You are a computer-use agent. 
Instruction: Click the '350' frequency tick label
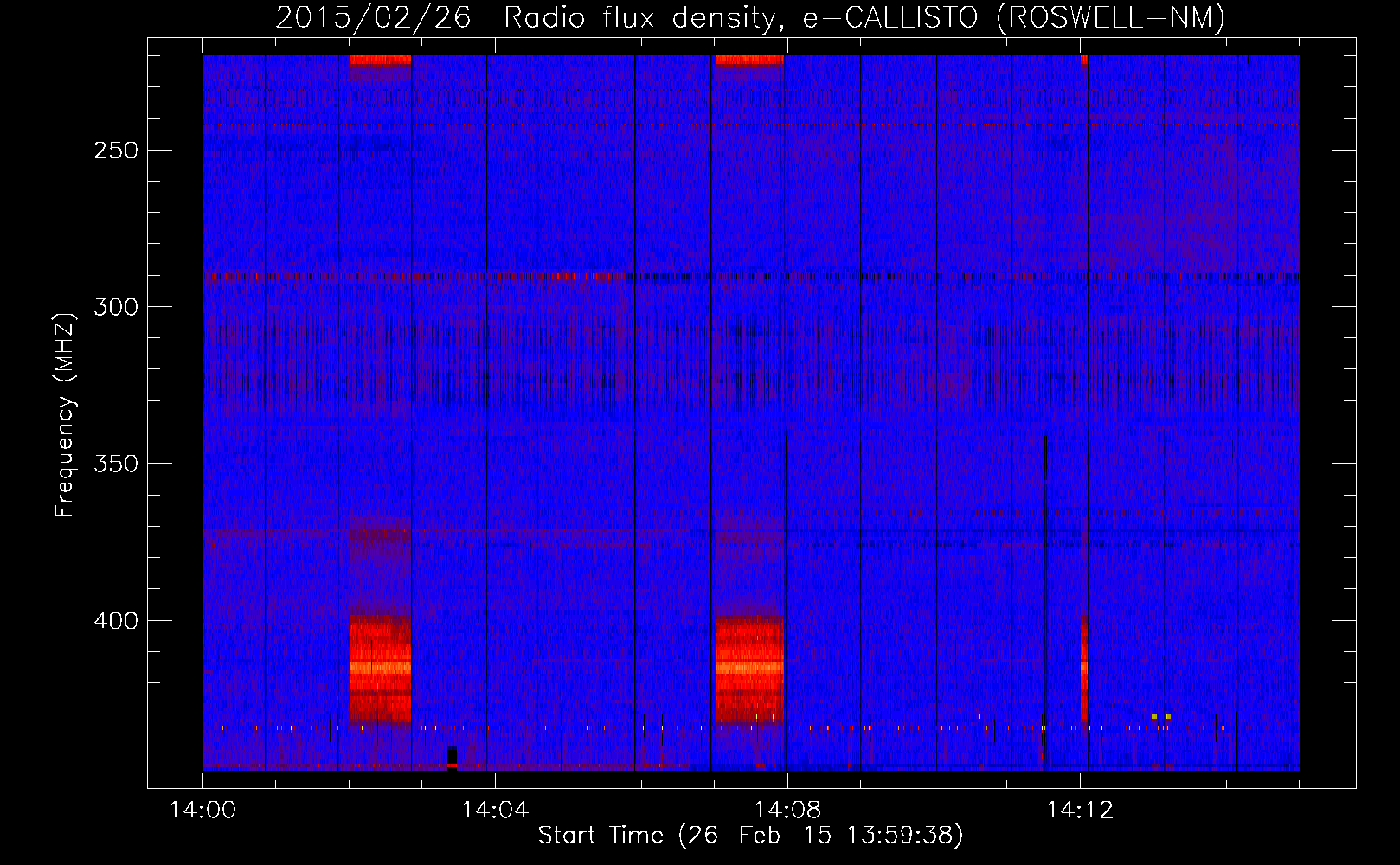[116, 464]
